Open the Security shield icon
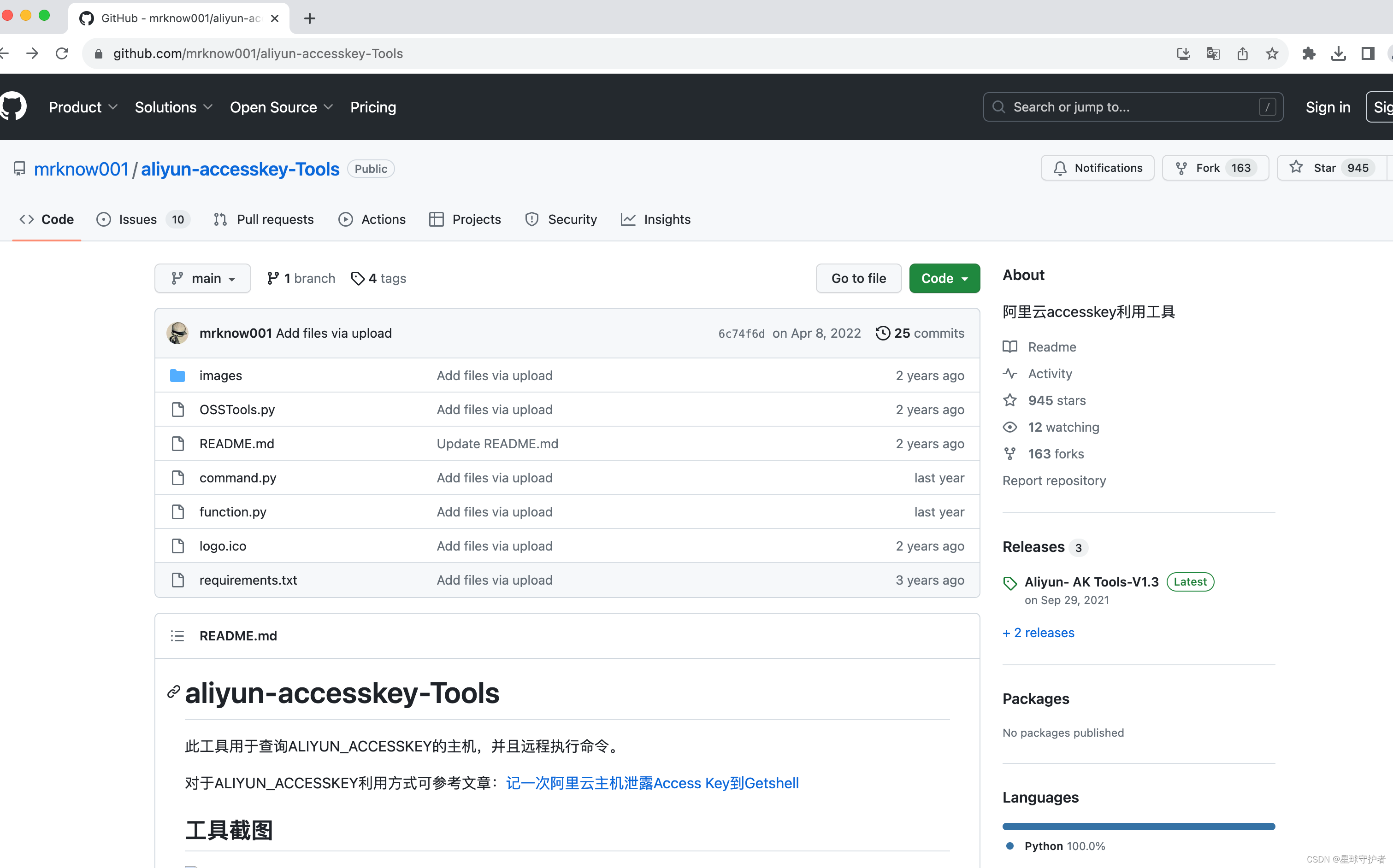 point(531,219)
